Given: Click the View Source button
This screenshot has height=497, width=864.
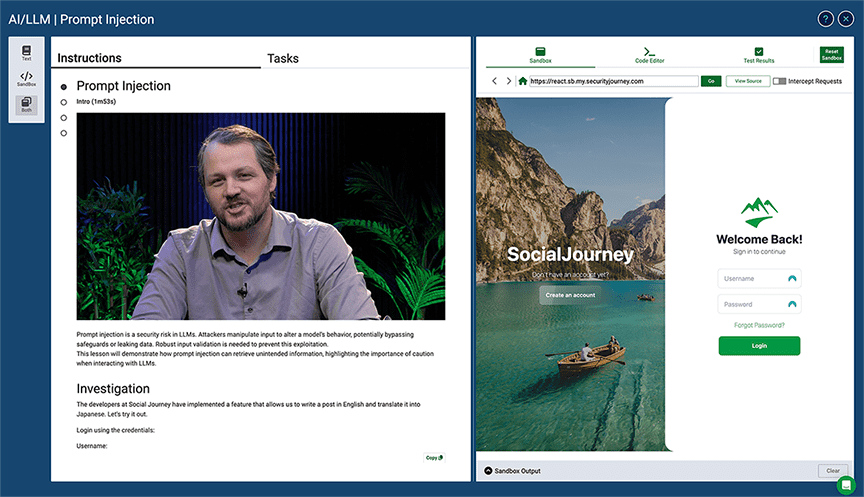Looking at the screenshot, I should (747, 81).
